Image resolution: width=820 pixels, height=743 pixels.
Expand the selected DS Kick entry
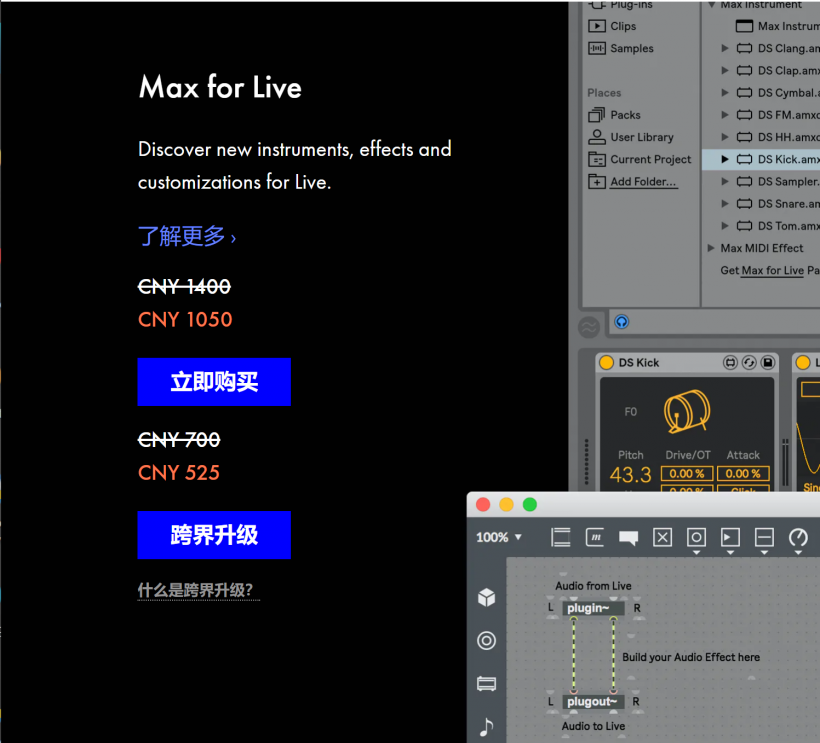(x=725, y=159)
